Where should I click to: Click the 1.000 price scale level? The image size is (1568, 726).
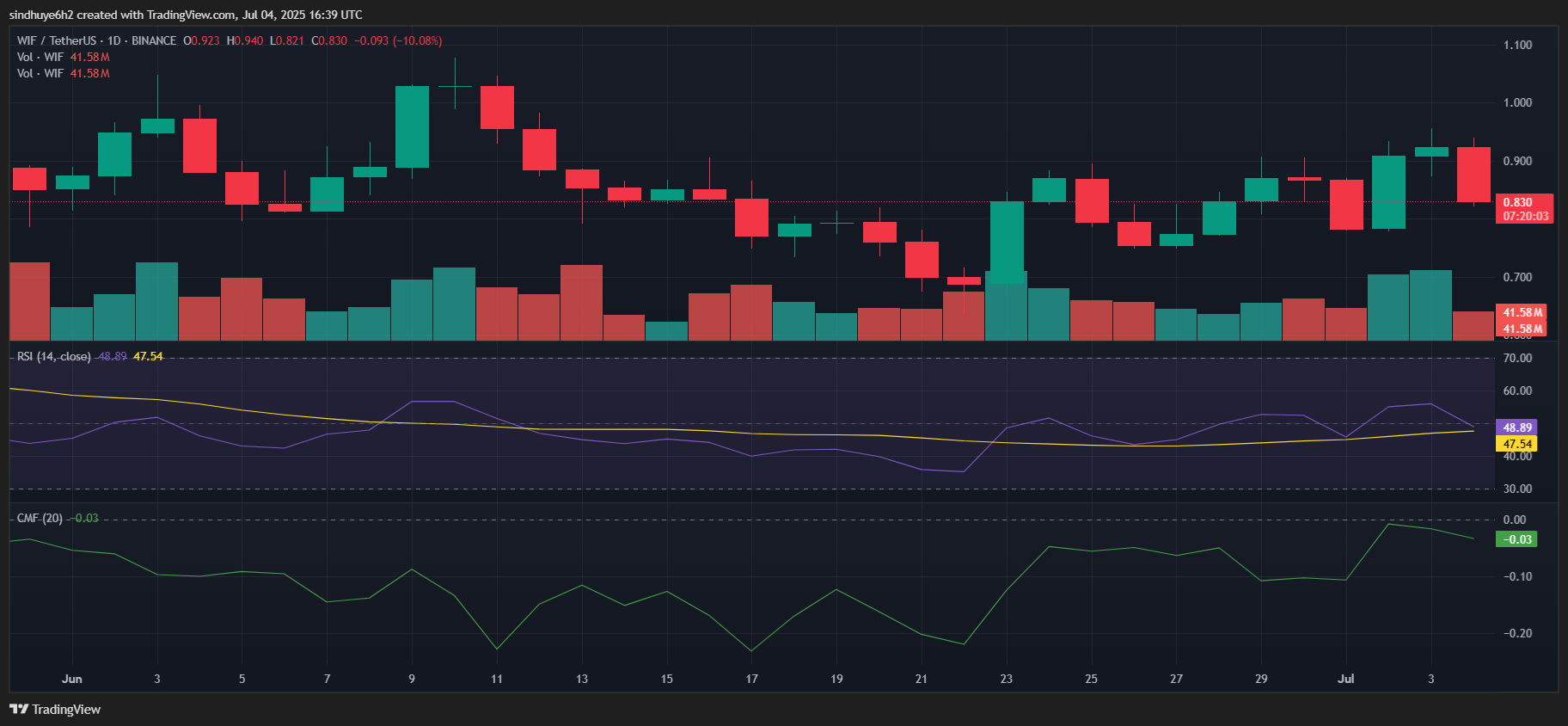[x=1517, y=102]
